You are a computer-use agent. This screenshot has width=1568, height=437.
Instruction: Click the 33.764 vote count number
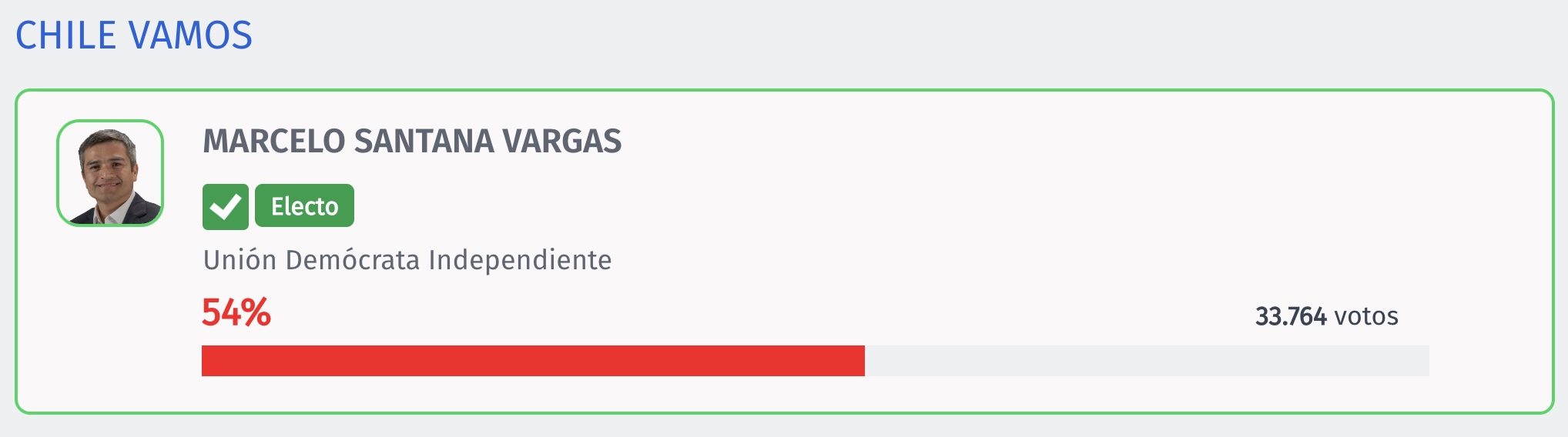click(1291, 316)
